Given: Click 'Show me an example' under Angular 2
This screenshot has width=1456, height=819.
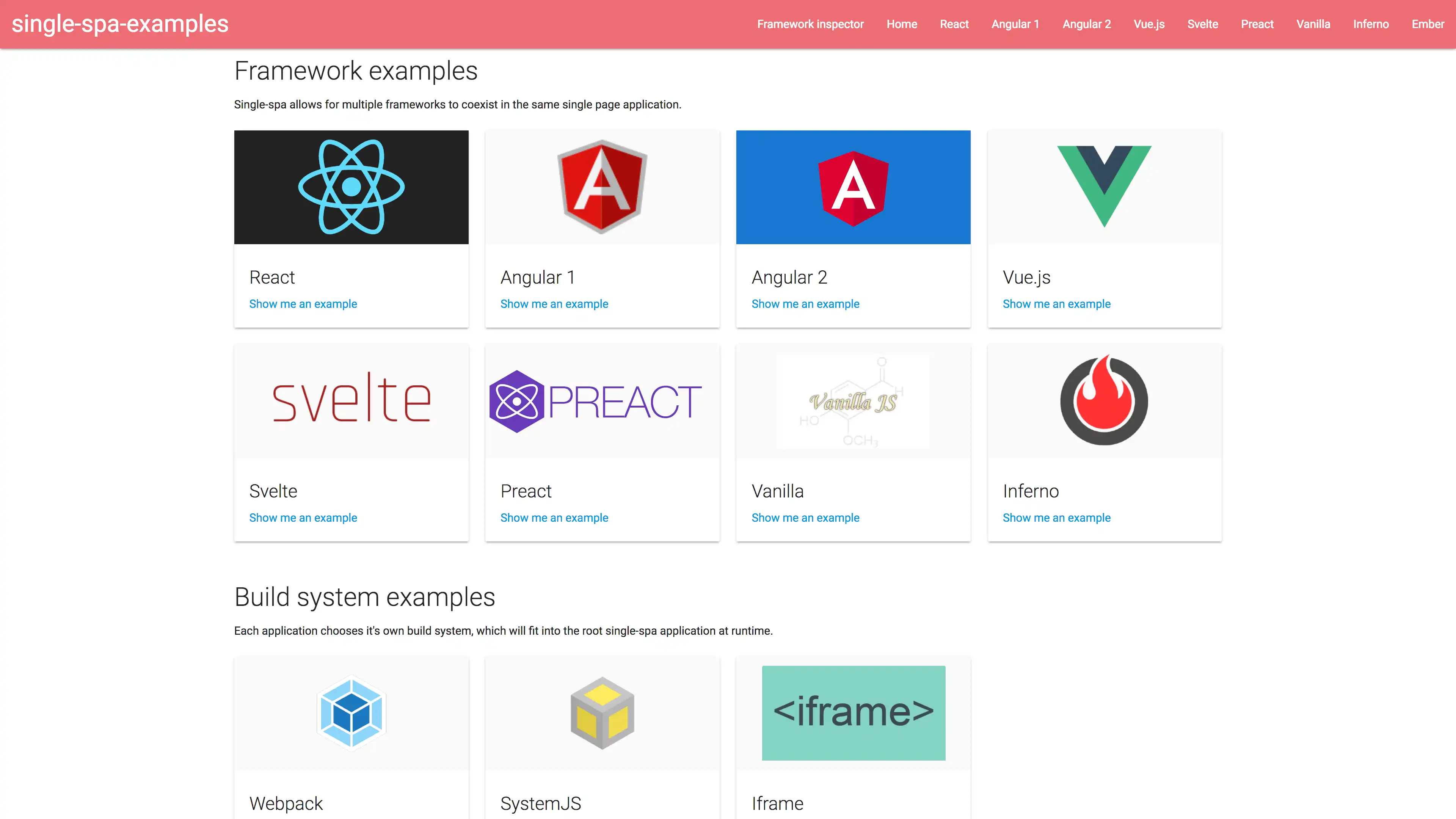Looking at the screenshot, I should [805, 304].
